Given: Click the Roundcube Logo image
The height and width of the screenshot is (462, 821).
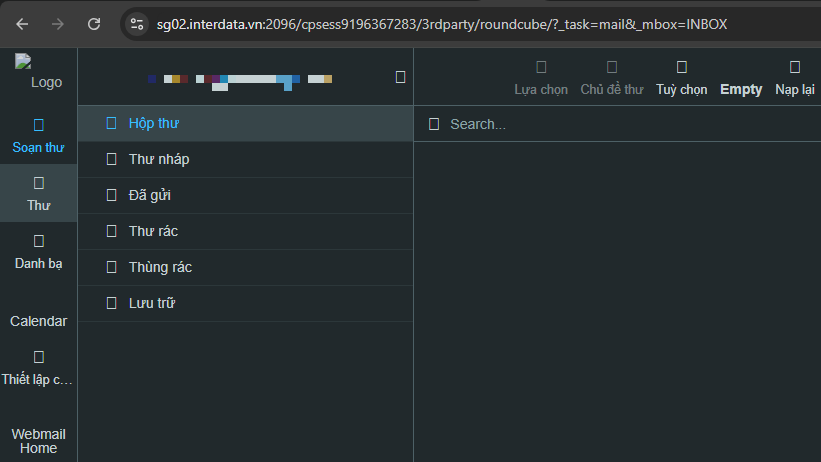Looking at the screenshot, I should [x=39, y=72].
